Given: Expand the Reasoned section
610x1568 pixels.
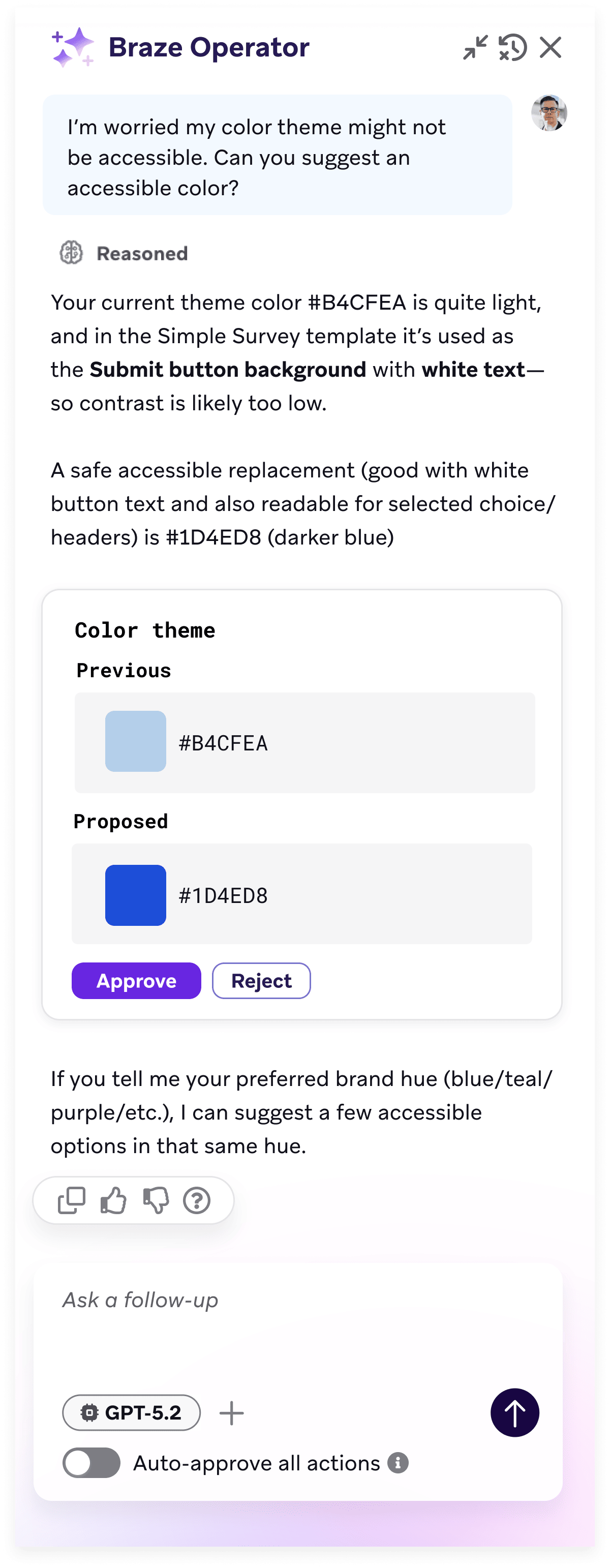Looking at the screenshot, I should click(122, 253).
